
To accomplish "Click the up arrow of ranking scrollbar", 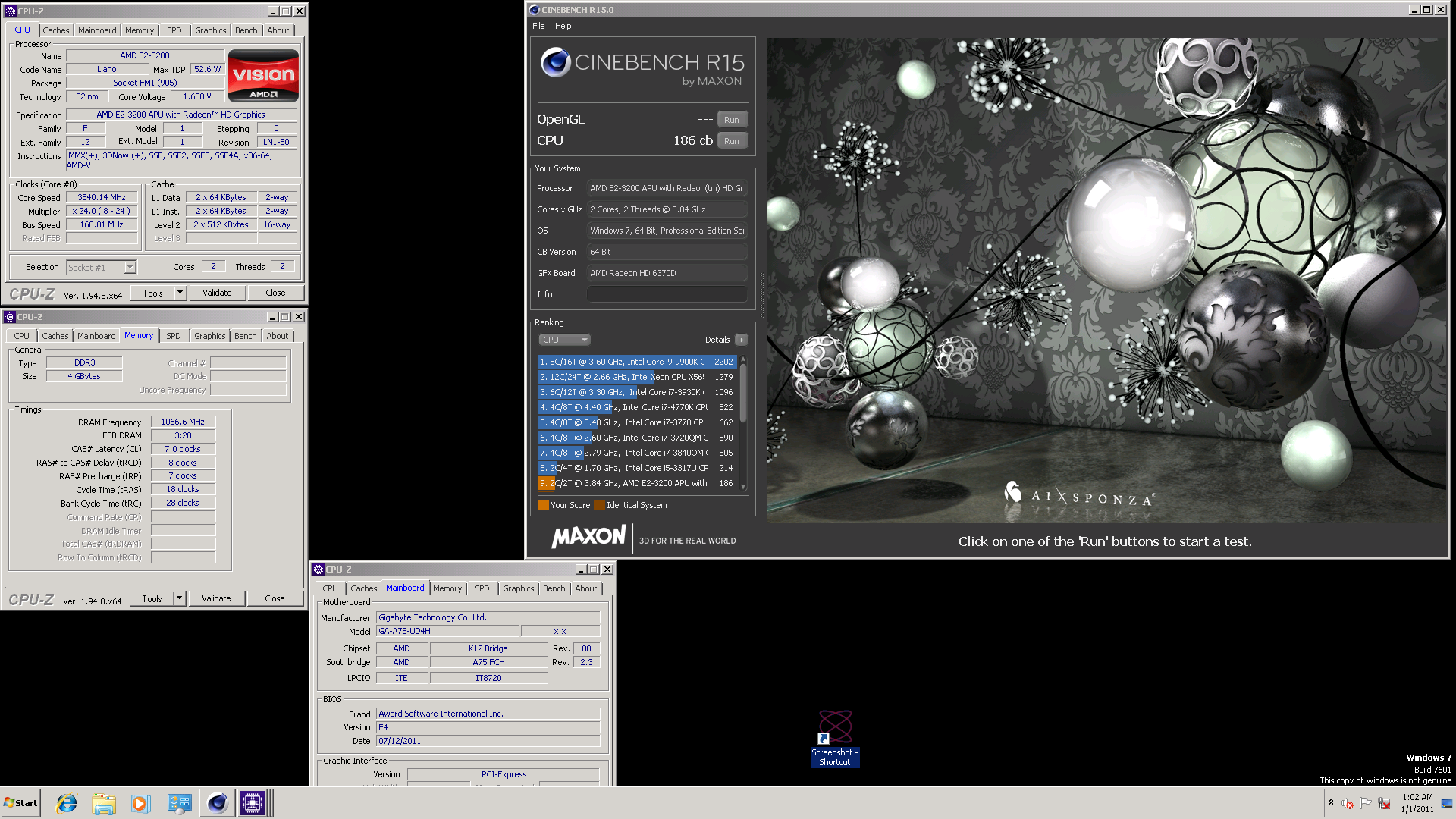I will pos(743,359).
